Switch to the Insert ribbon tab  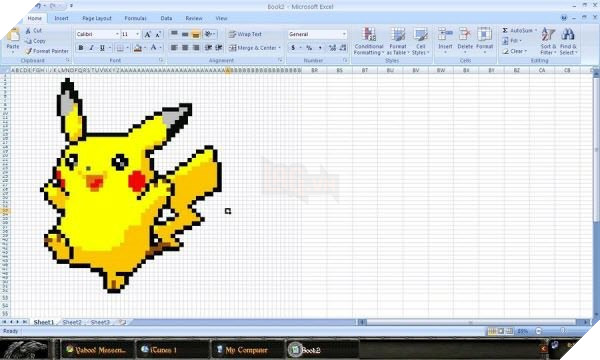click(61, 18)
